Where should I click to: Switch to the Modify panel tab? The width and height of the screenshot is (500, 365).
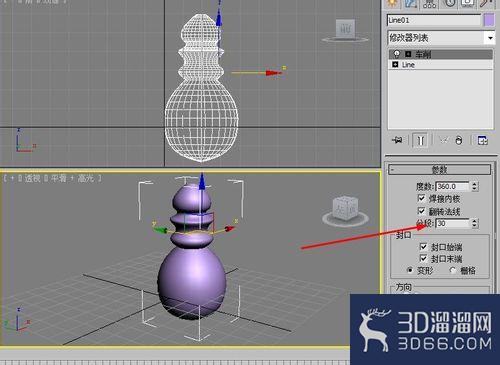click(x=411, y=3)
